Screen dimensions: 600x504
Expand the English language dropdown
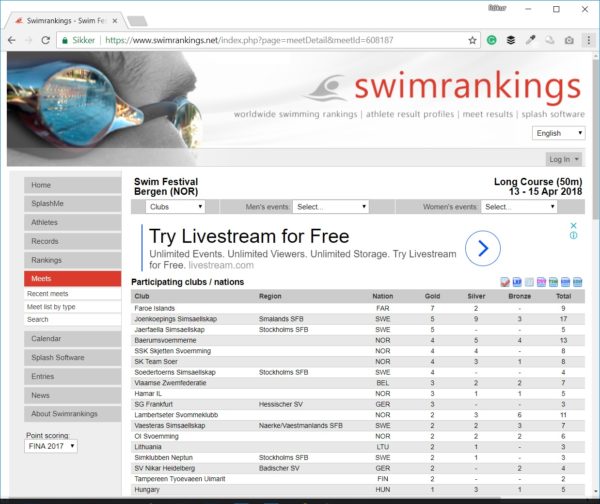click(558, 133)
